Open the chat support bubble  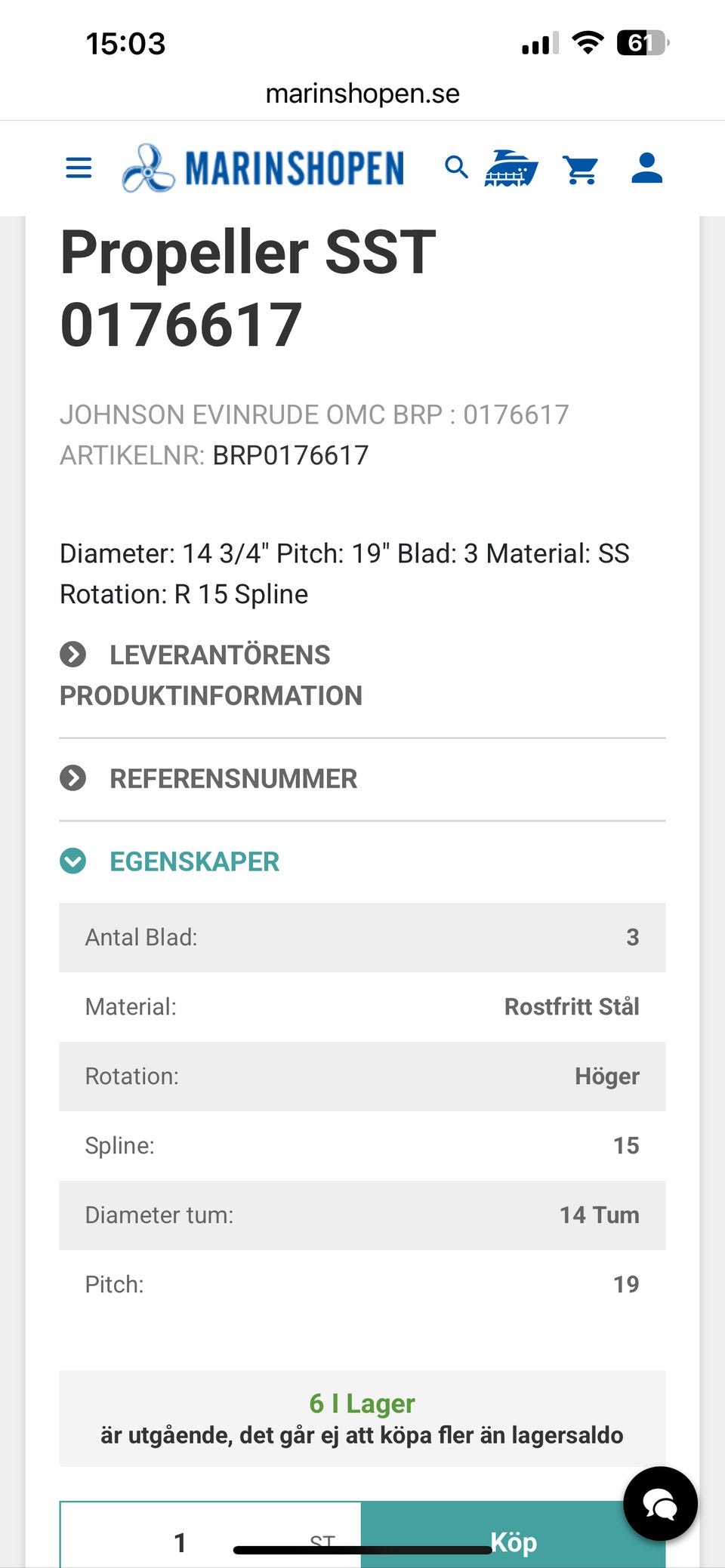click(x=659, y=1504)
